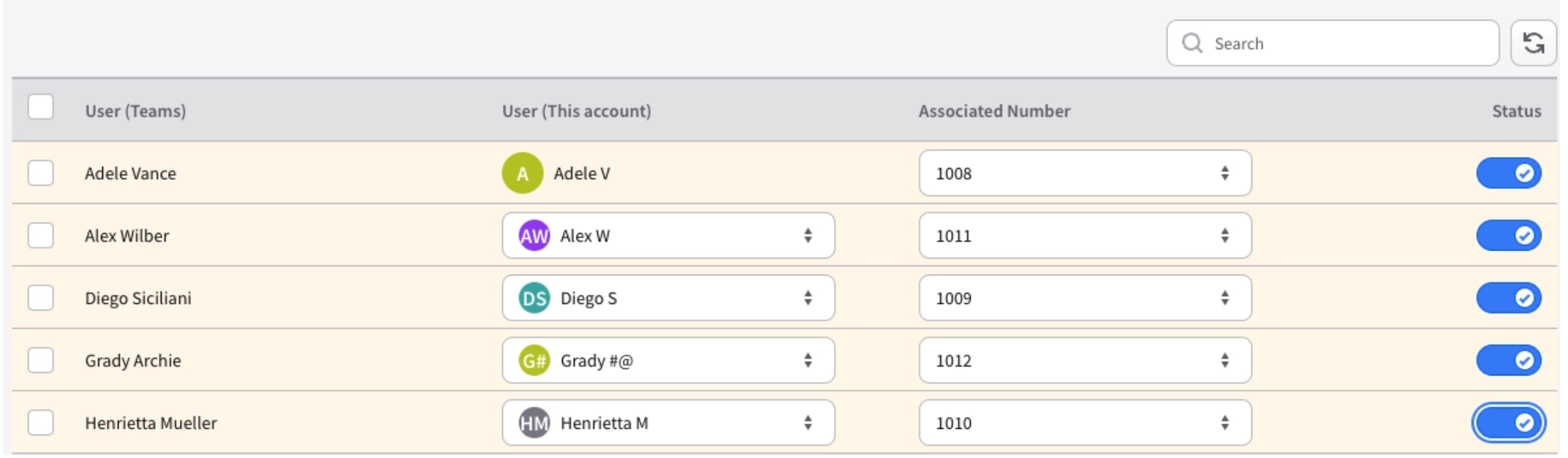Expand the 1012 number dropdown
This screenshot has width=1568, height=458.
point(1085,360)
